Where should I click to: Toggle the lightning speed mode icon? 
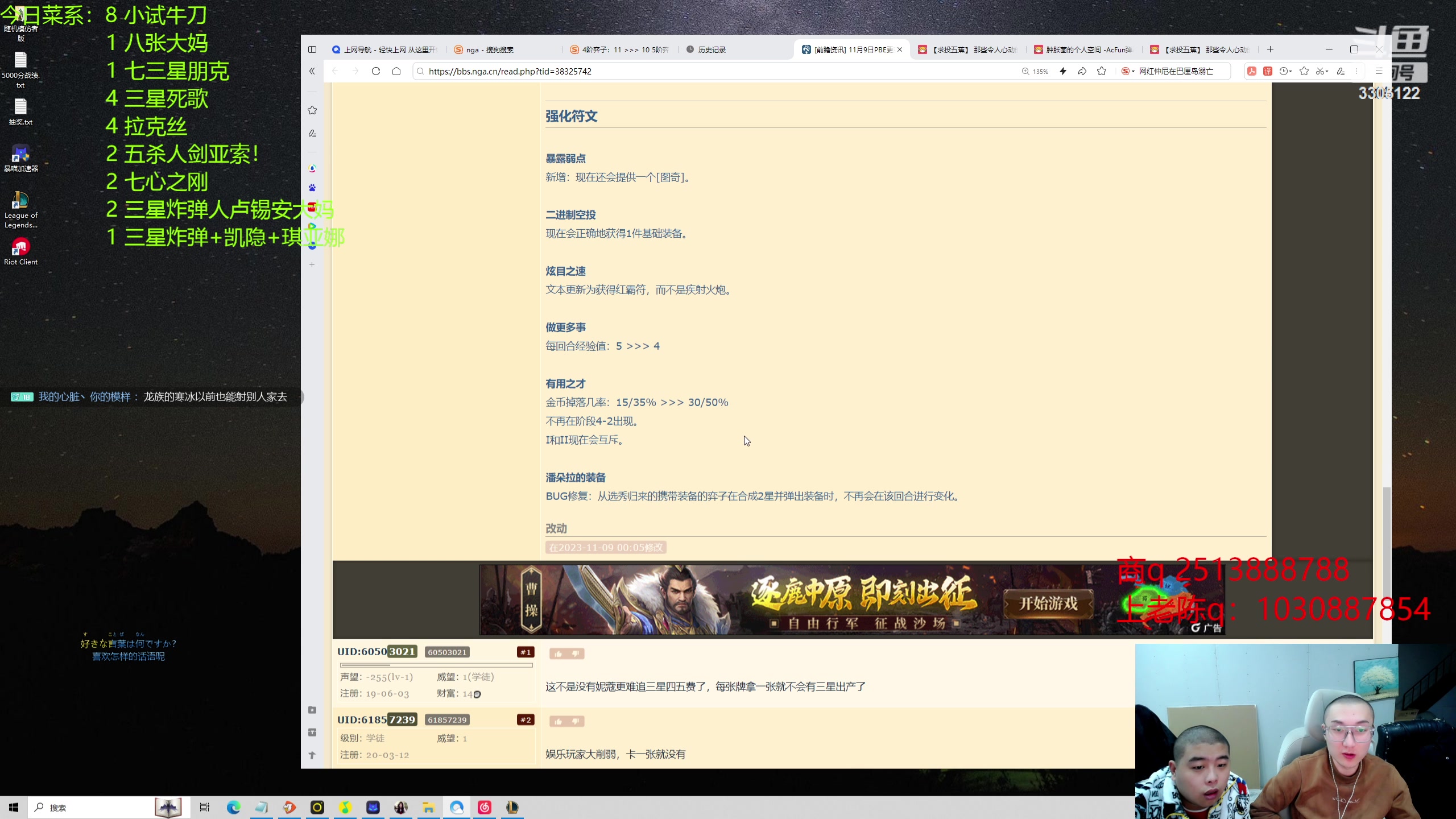(1063, 71)
